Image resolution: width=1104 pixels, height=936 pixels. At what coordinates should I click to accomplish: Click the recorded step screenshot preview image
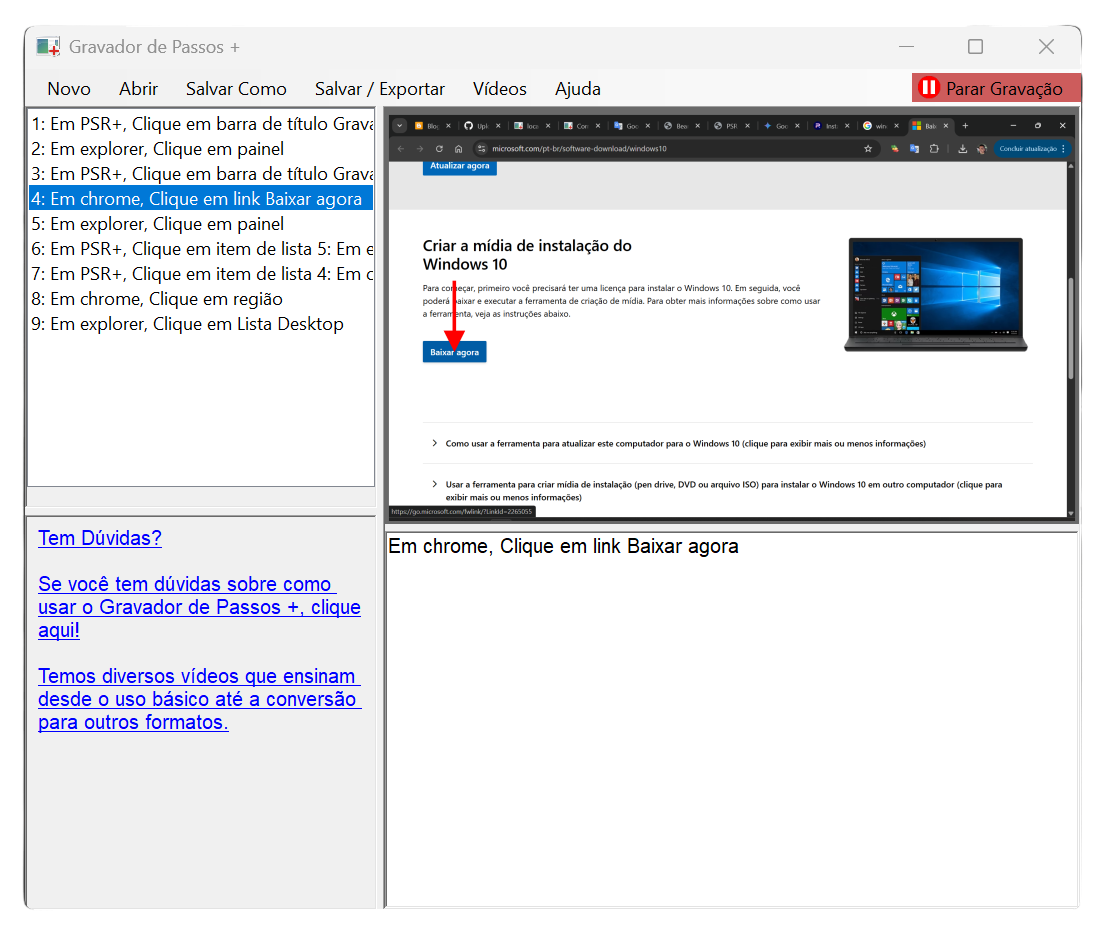(732, 316)
